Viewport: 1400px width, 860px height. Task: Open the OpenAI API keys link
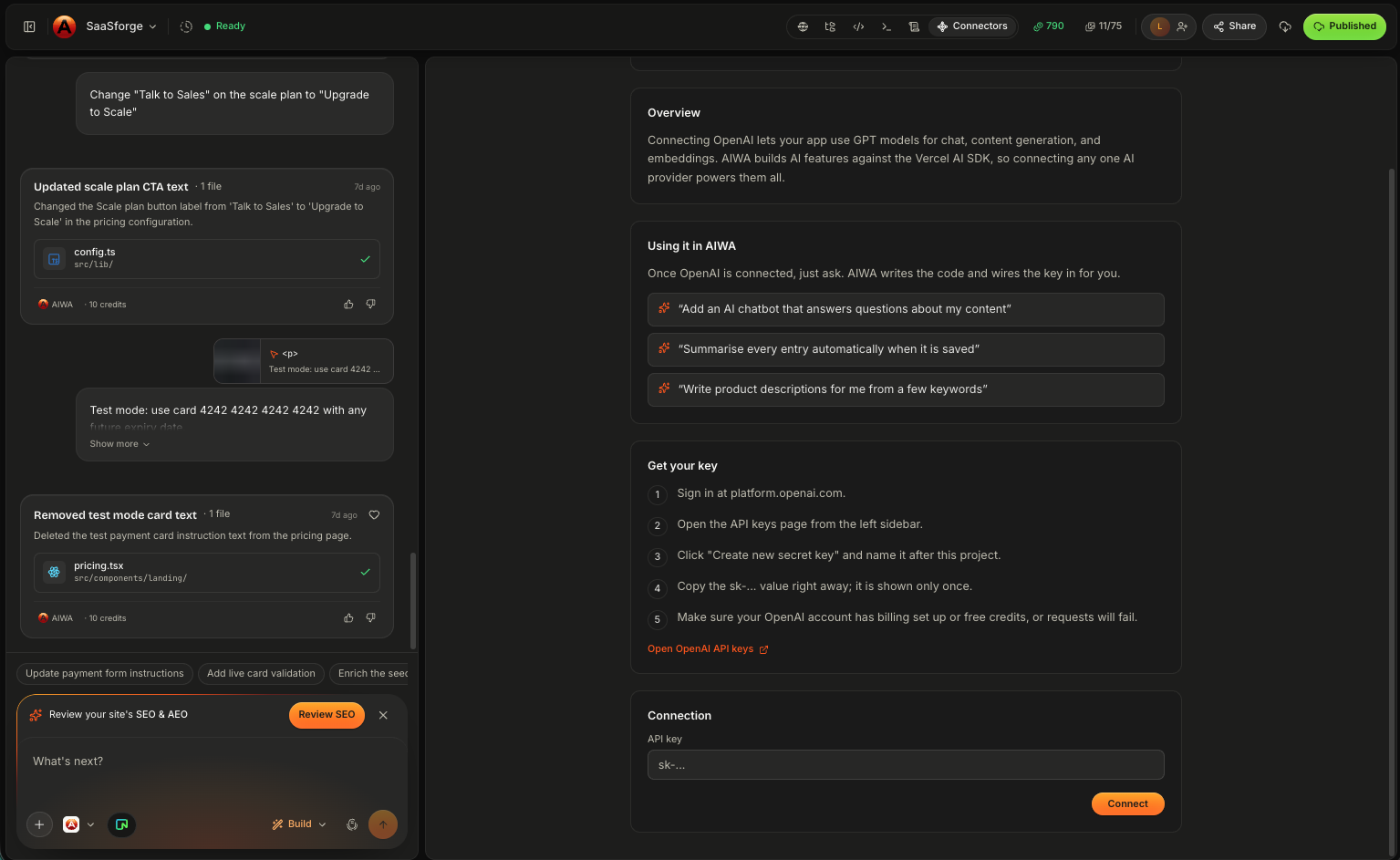pos(708,649)
